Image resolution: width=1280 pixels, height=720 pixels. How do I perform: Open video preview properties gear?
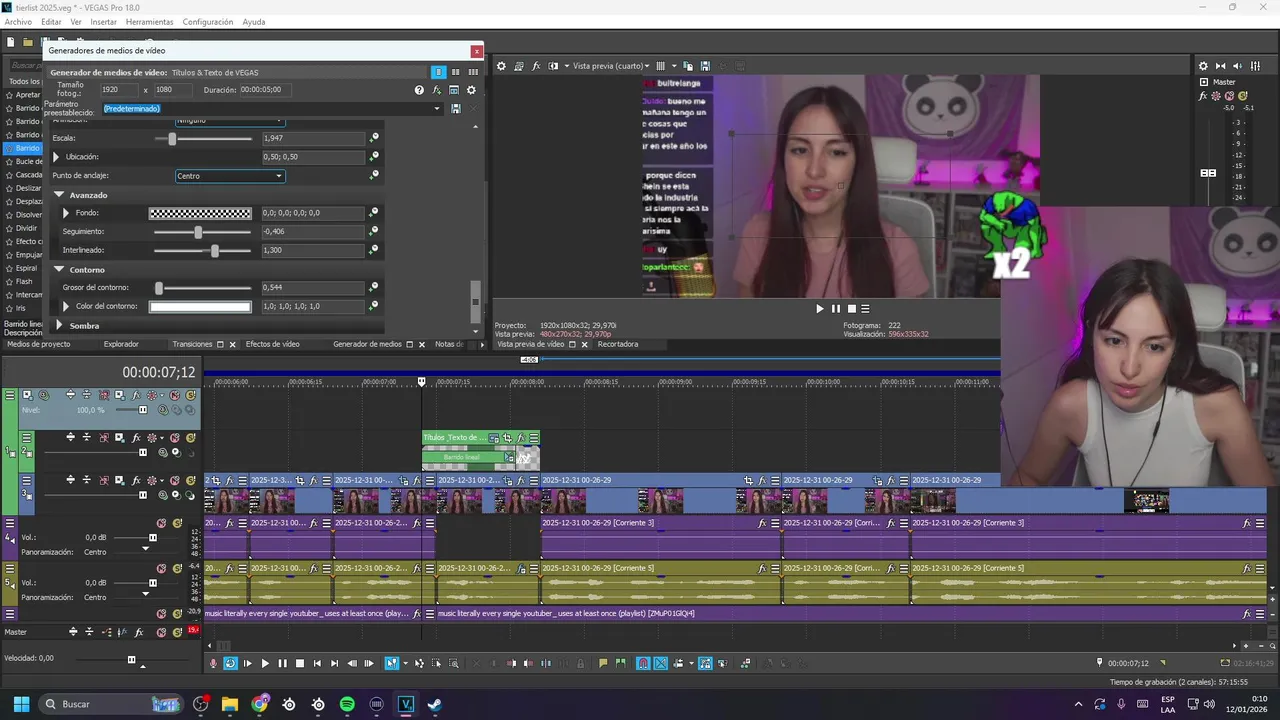click(502, 66)
